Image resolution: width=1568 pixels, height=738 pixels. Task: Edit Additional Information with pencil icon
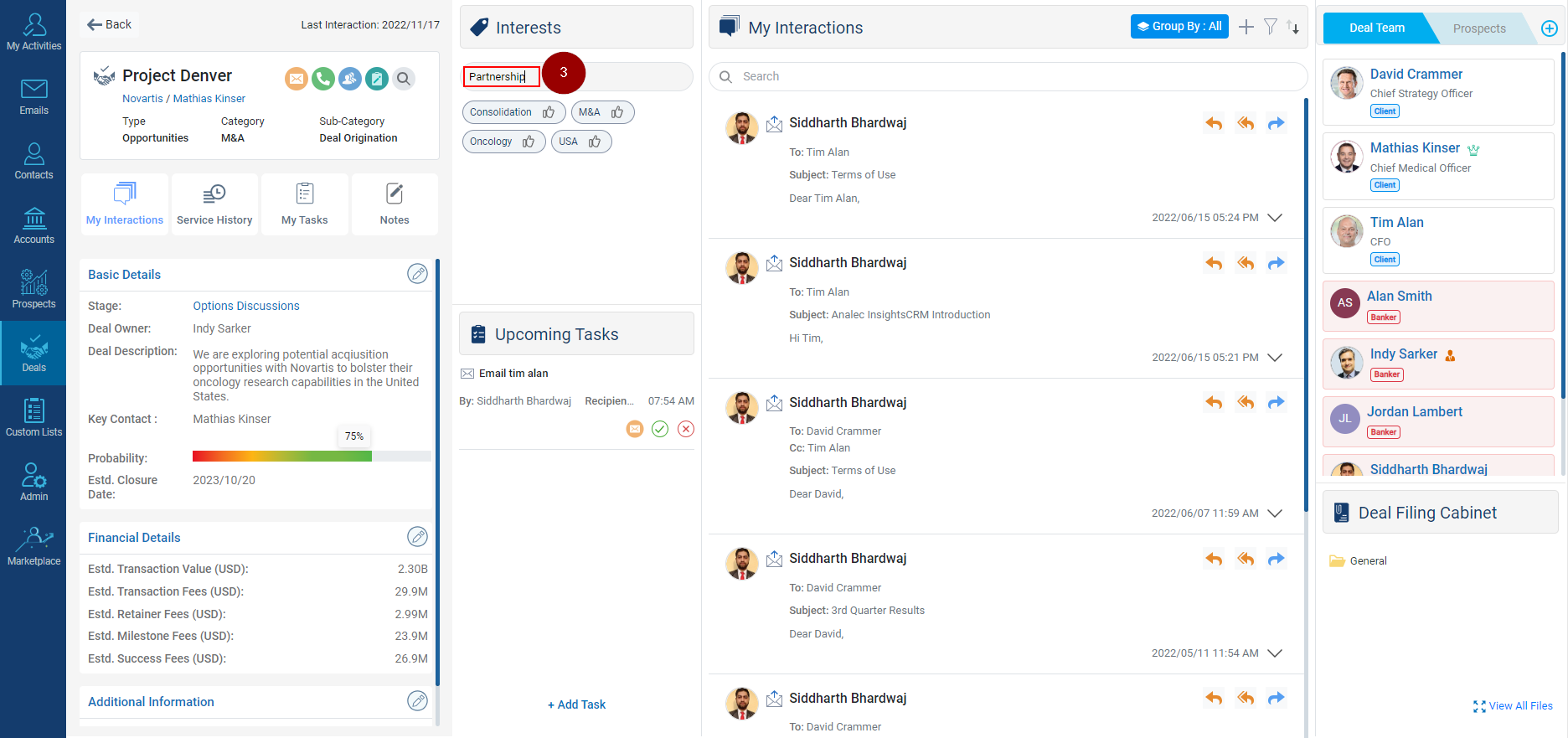(417, 701)
